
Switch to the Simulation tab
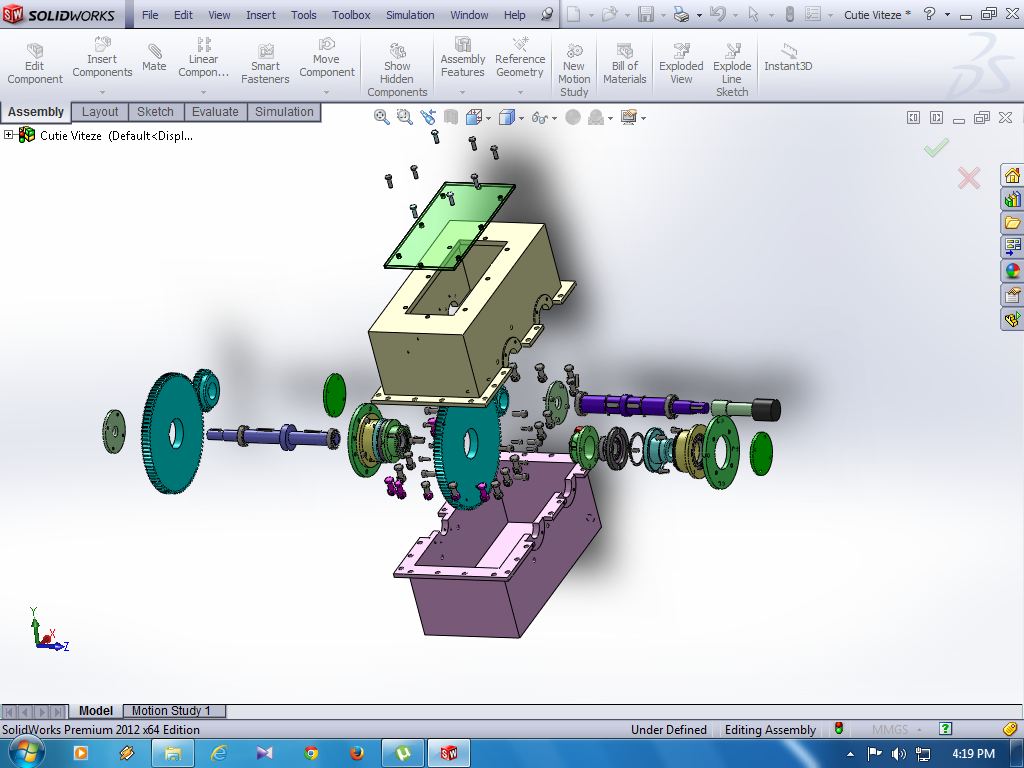(x=284, y=112)
